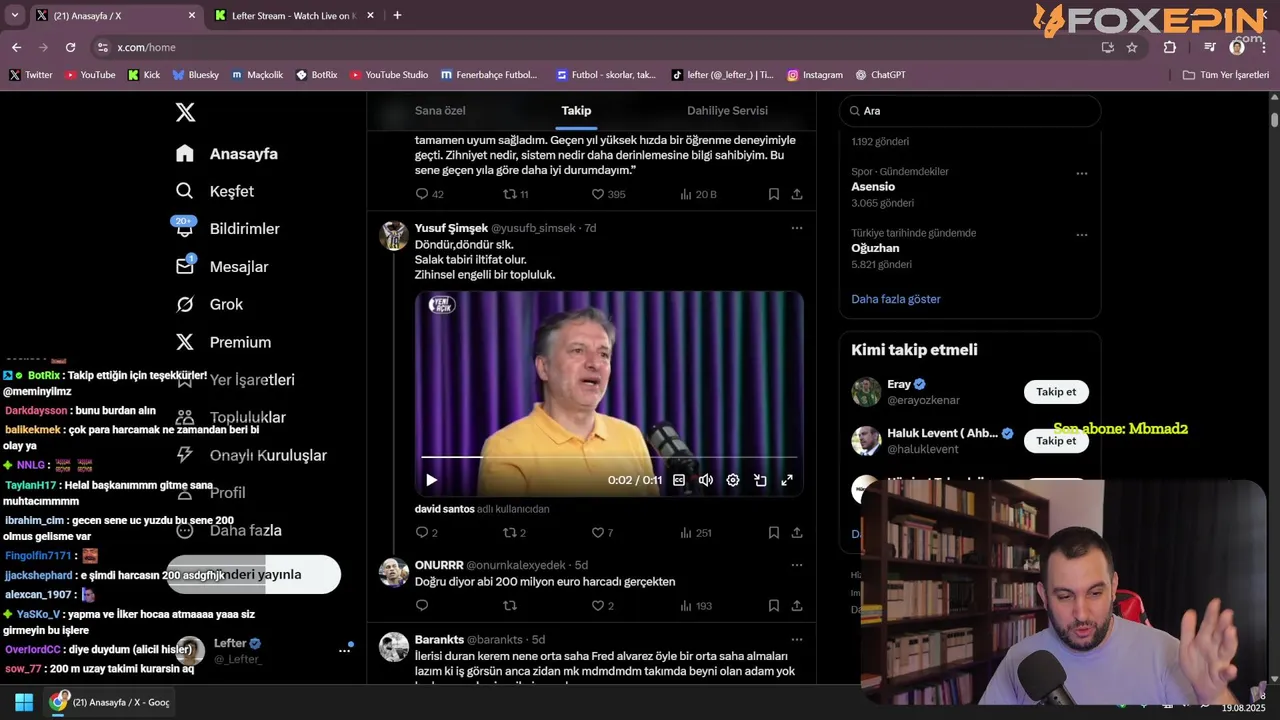Open Lefter account menu dots
Viewport: 1280px width, 720px height.
point(344,650)
